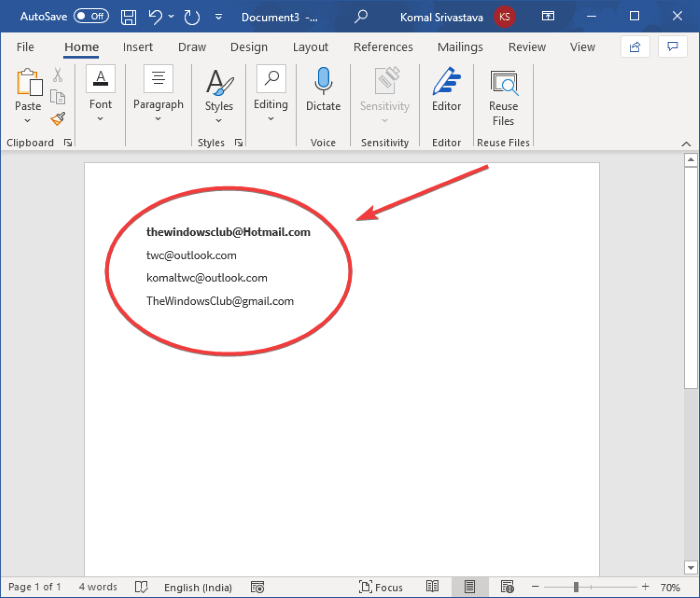Open the Mailings tab
700x598 pixels.
(460, 47)
